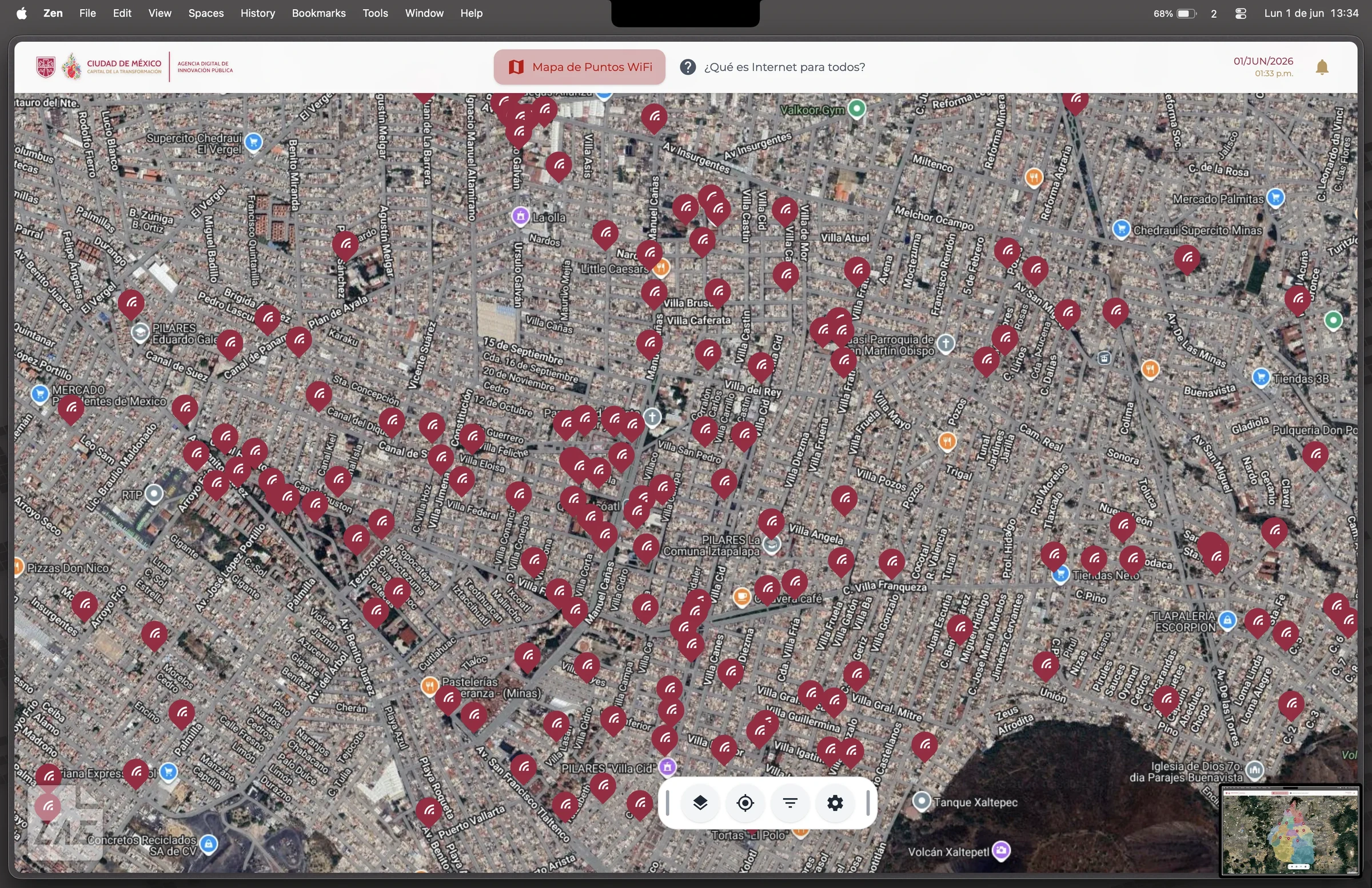
Task: Open Mapa de Puntos WiFi tab
Action: 579,67
